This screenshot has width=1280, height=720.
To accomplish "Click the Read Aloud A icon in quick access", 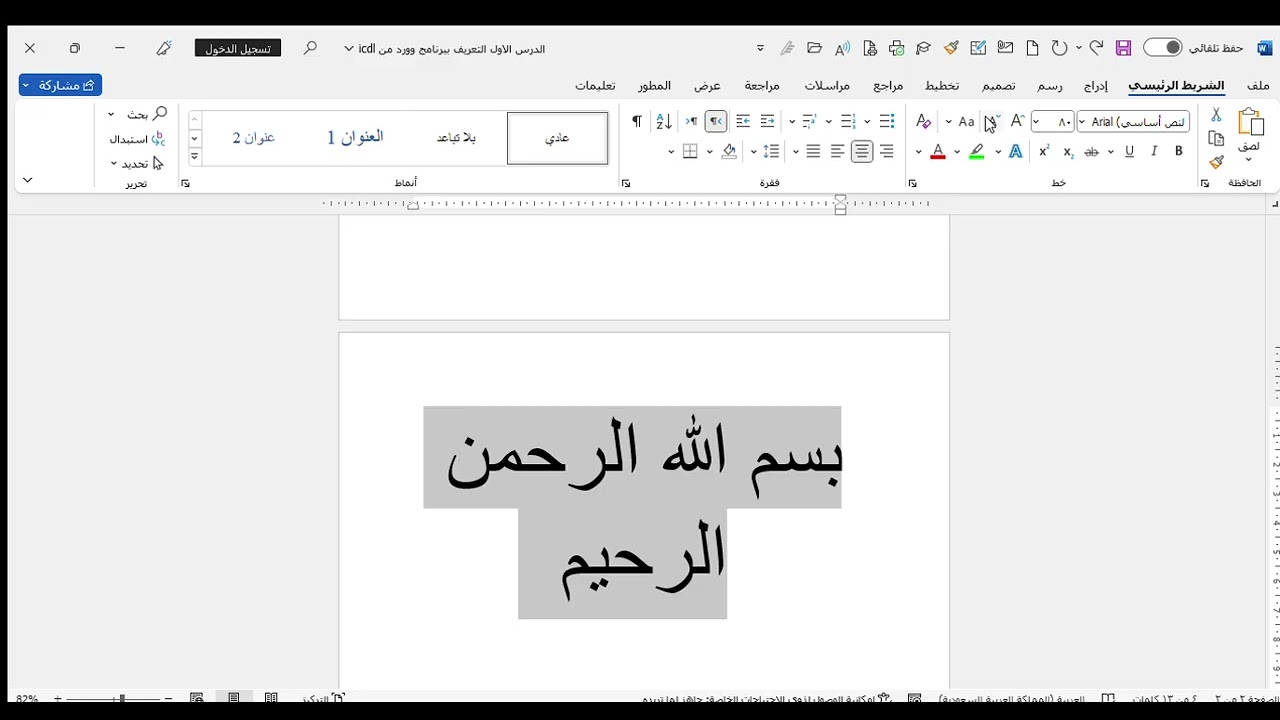I will coord(842,48).
